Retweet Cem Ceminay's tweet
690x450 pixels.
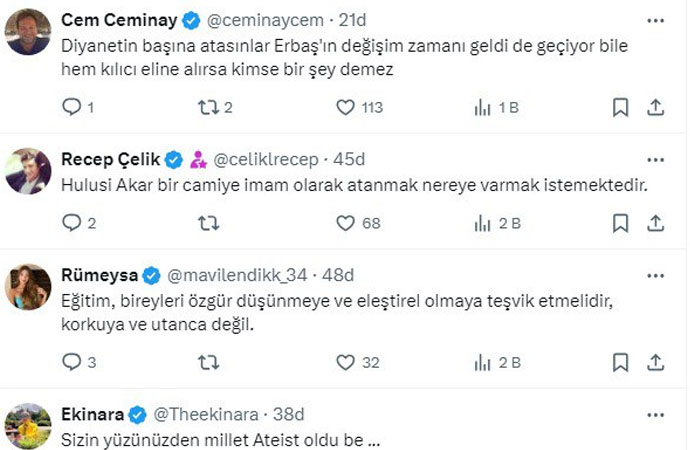[209, 107]
